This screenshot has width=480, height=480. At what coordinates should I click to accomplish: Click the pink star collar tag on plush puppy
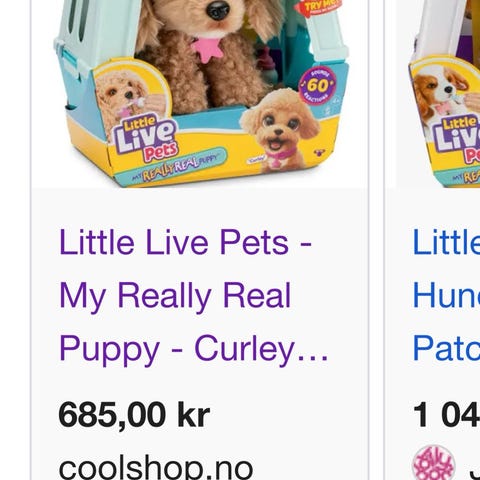pos(207,51)
